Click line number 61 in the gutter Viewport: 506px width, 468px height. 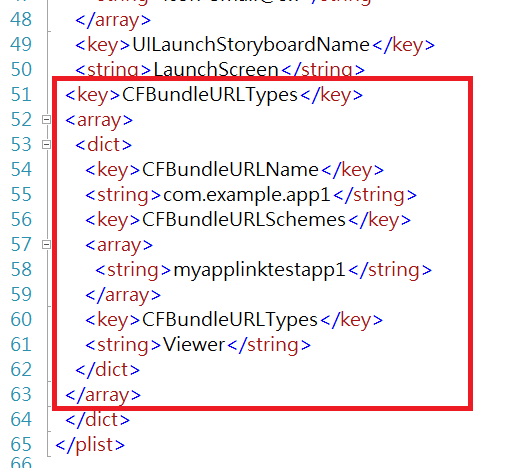coord(21,345)
